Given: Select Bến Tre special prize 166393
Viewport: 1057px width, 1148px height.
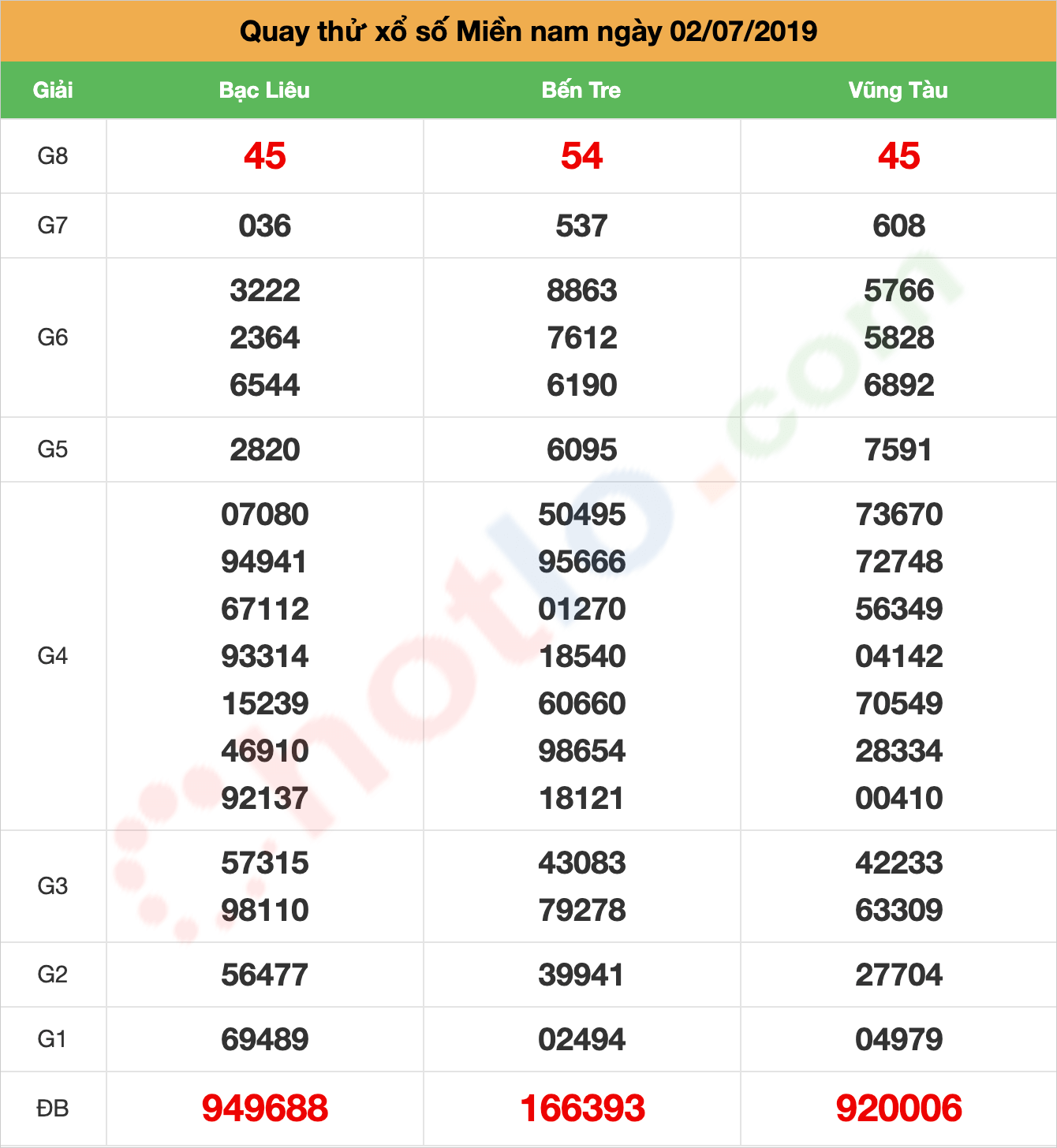Looking at the screenshot, I should (582, 1109).
